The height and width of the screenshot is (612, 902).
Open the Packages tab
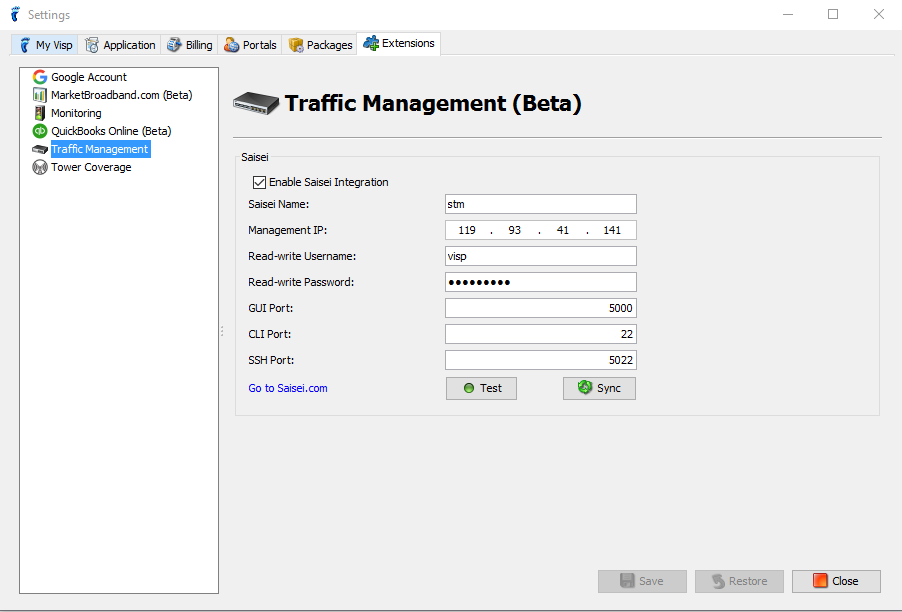pos(320,44)
